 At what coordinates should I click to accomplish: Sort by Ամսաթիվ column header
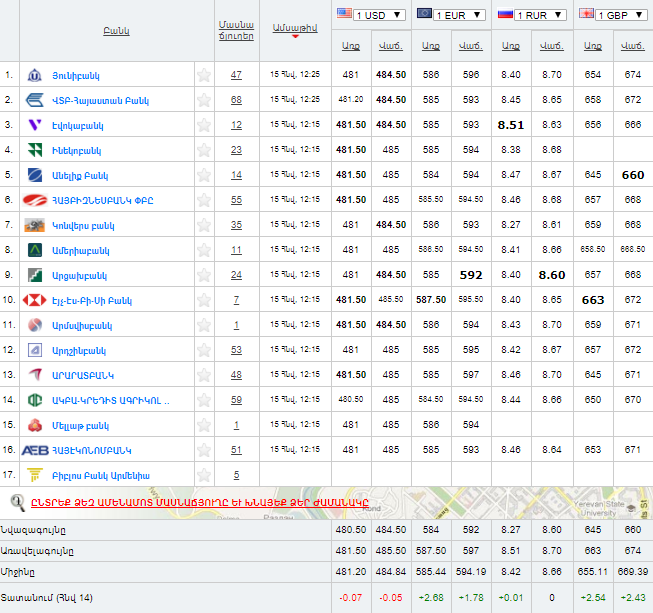point(295,28)
